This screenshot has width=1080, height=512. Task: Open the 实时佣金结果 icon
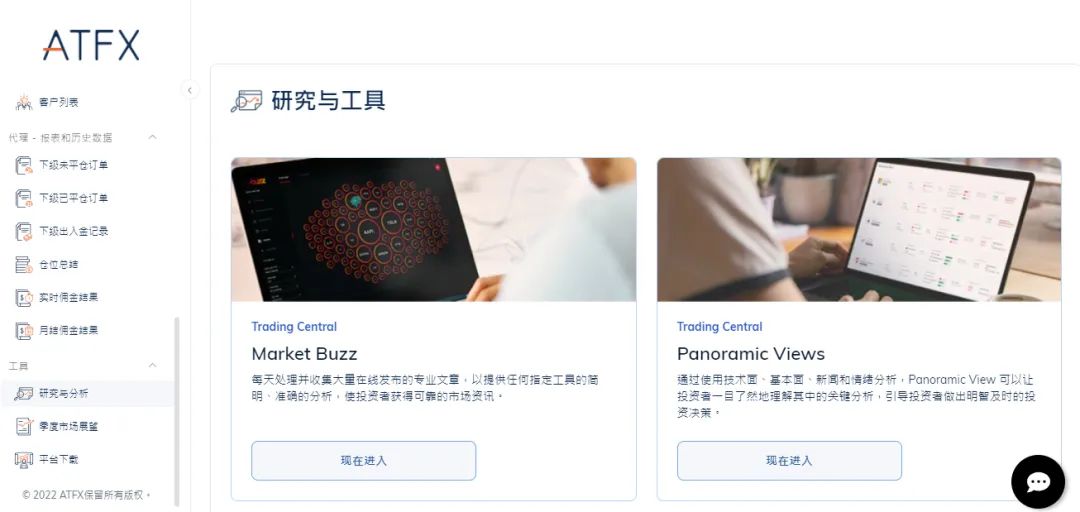click(x=24, y=298)
